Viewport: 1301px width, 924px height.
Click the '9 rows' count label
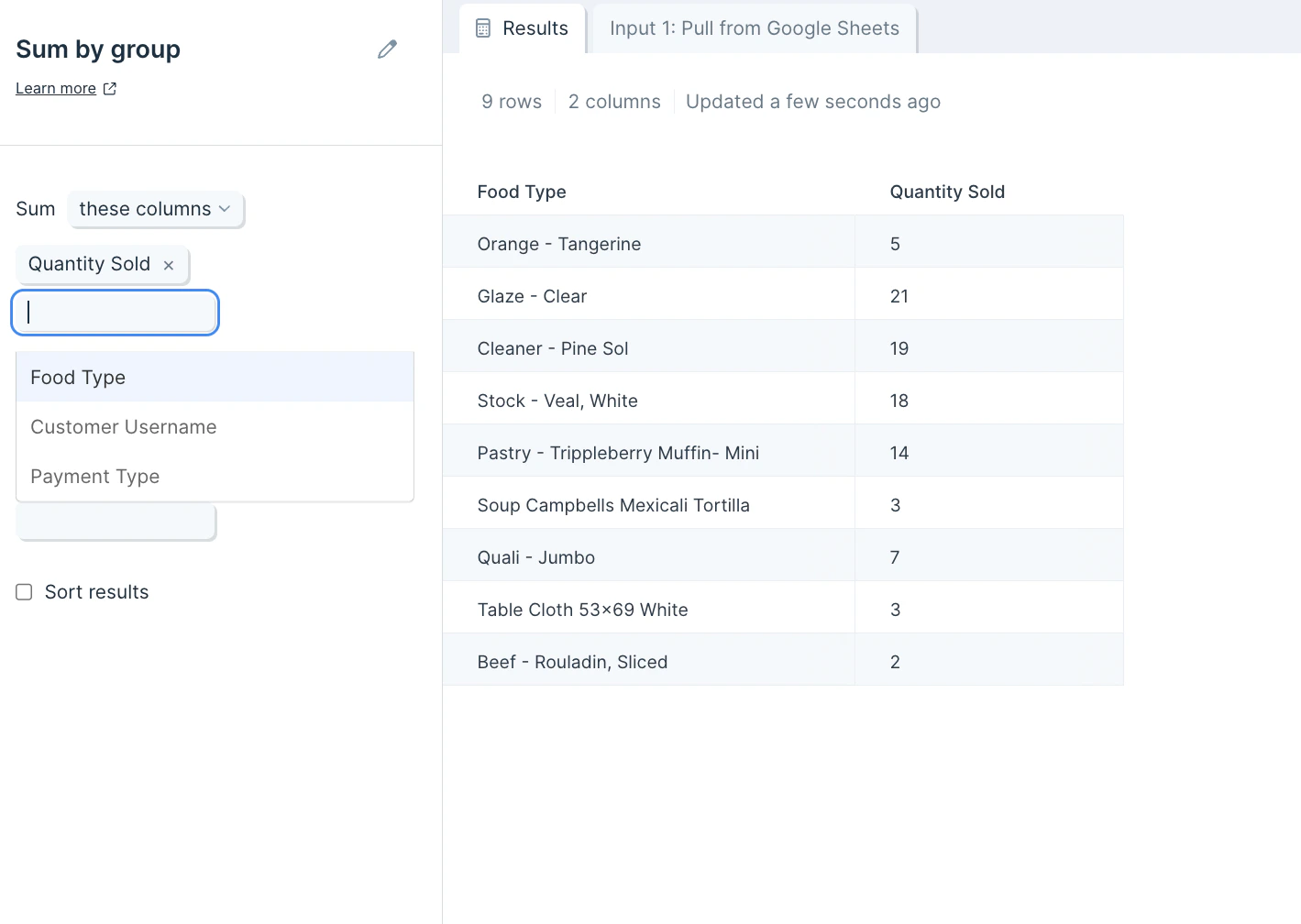coord(512,102)
